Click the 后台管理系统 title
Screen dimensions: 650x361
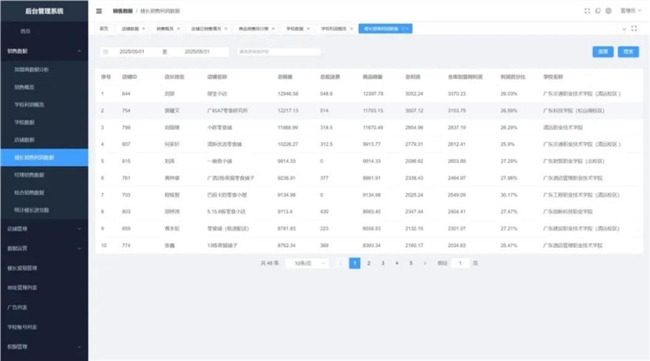[44, 11]
